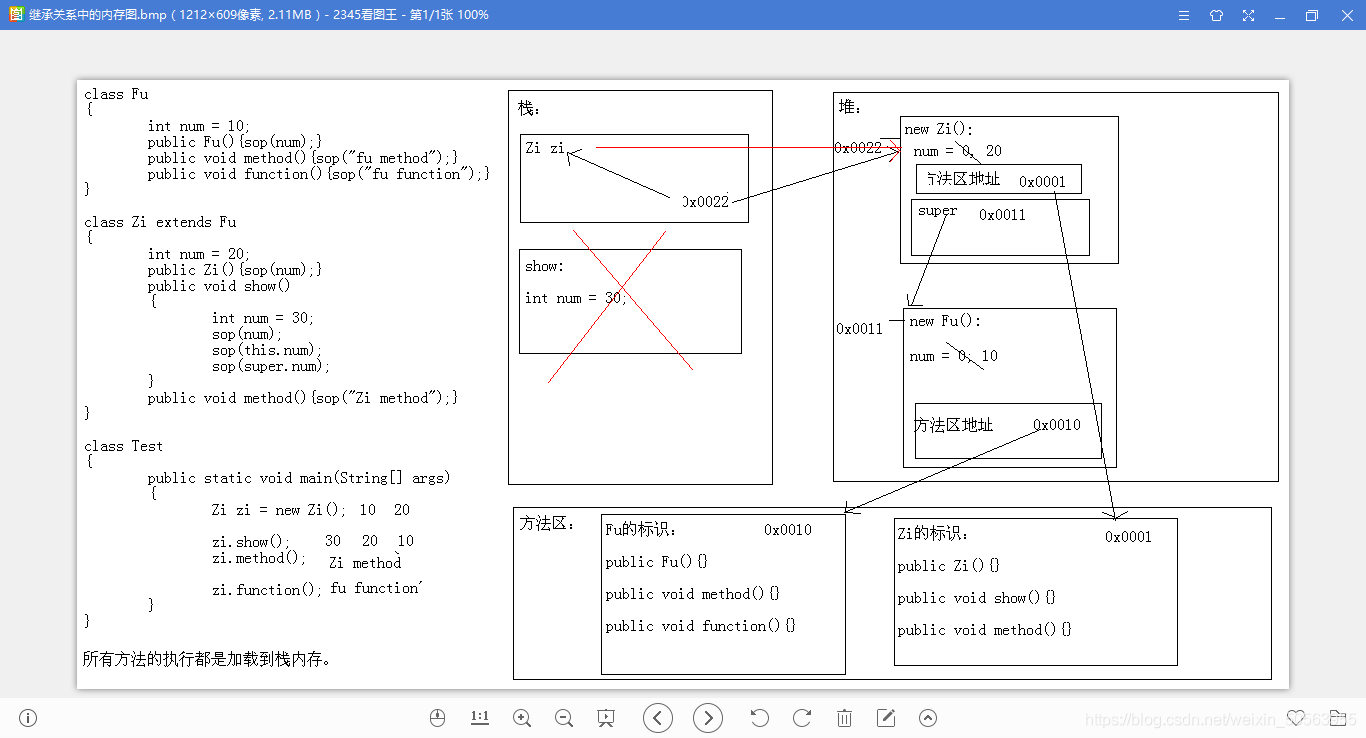
Task: Open the skin theme shirt icon
Action: (x=1216, y=15)
